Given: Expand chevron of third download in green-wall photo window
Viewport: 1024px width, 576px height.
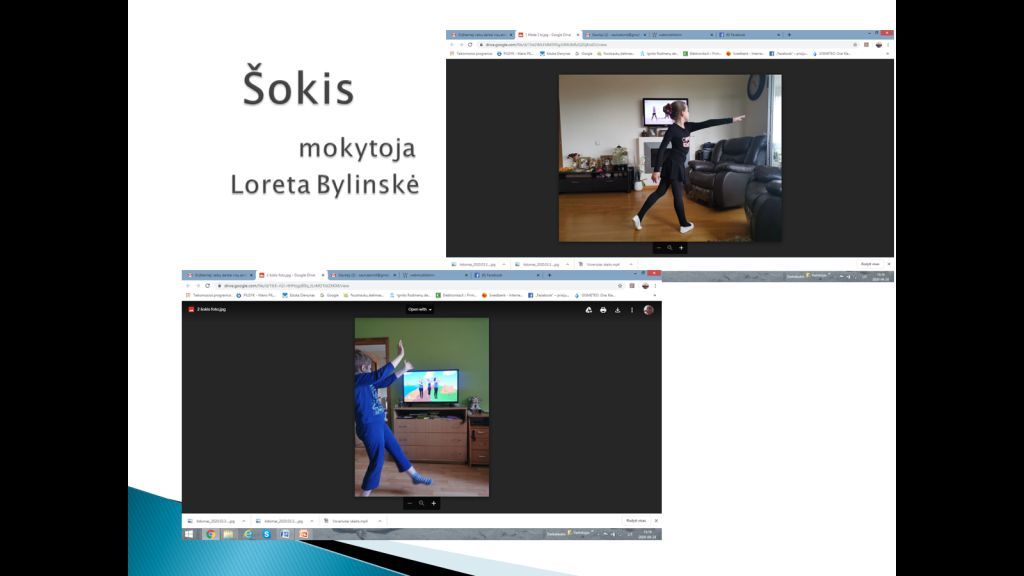Looking at the screenshot, I should coord(379,521).
